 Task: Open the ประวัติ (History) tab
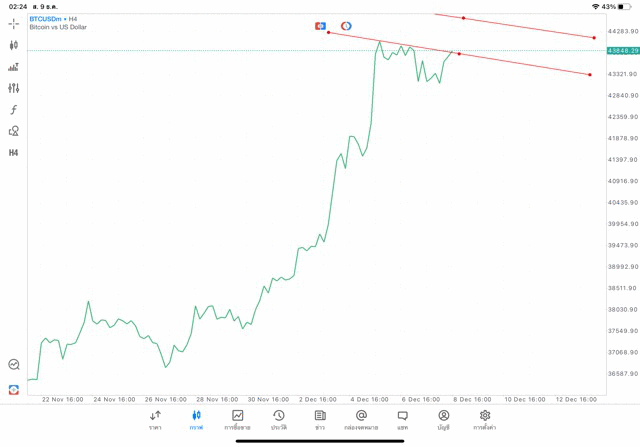tap(278, 420)
